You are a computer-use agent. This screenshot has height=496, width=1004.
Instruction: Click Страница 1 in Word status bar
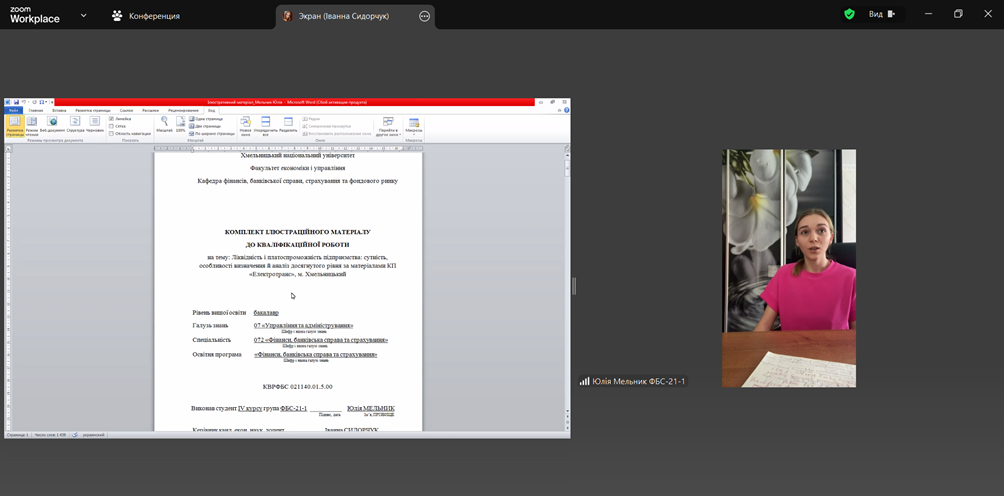pyautogui.click(x=18, y=435)
